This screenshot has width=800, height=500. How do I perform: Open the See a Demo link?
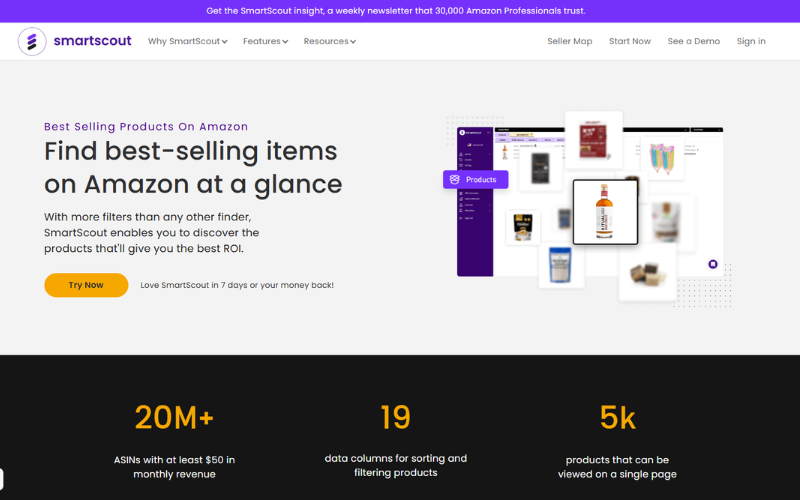tap(693, 41)
